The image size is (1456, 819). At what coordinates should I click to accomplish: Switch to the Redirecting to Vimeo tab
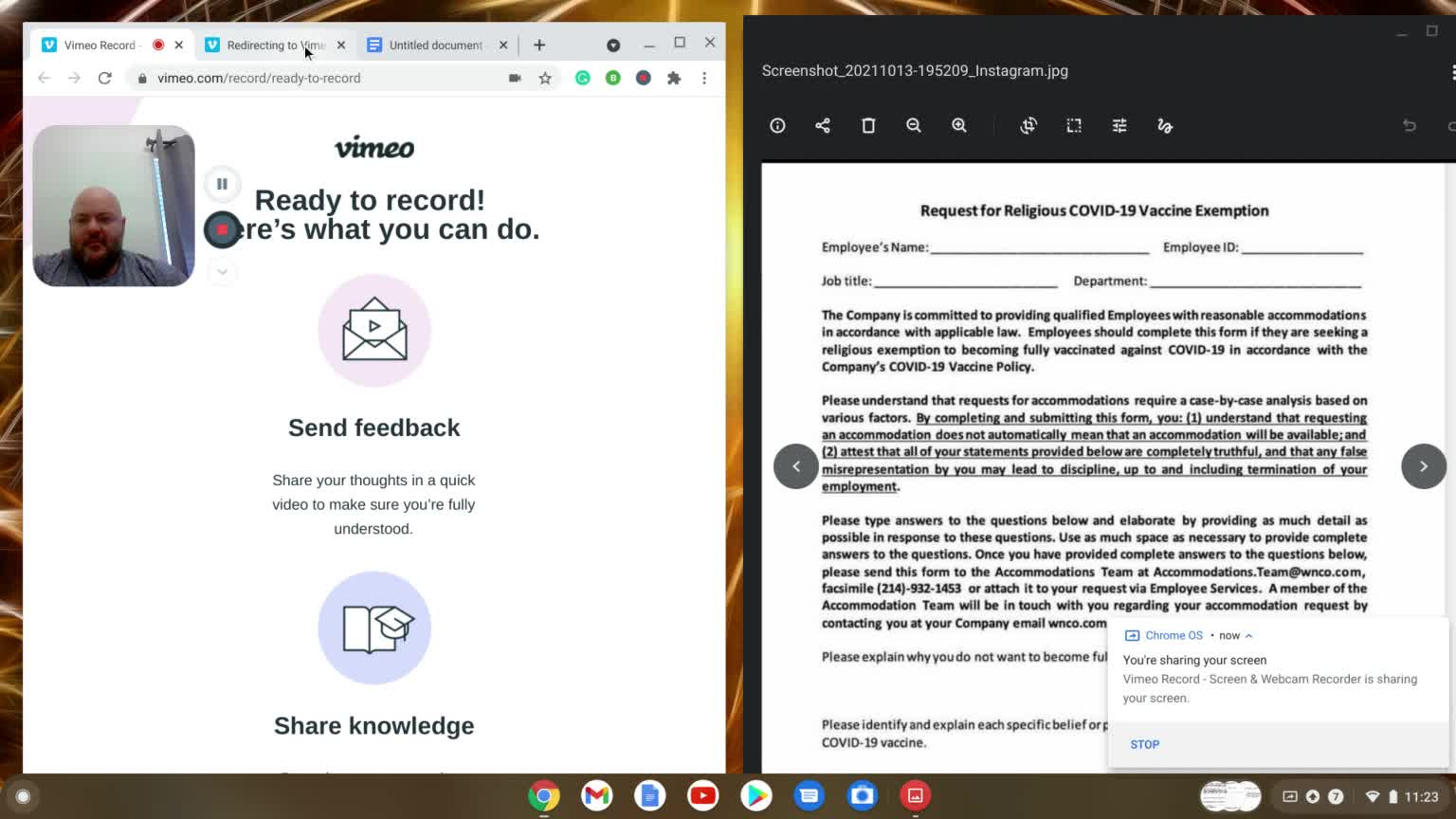tap(265, 45)
